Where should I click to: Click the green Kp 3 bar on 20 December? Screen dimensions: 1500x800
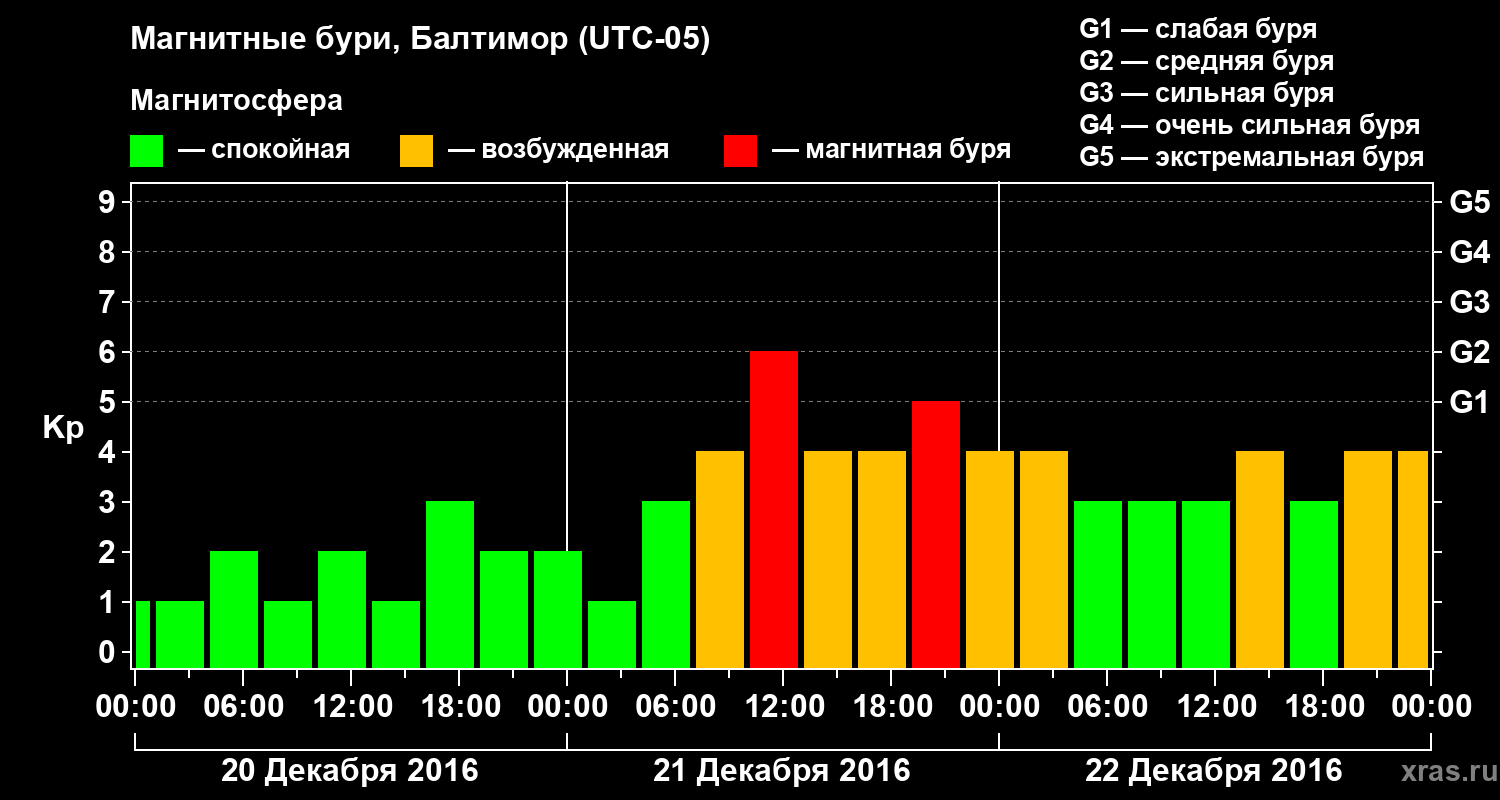point(450,584)
